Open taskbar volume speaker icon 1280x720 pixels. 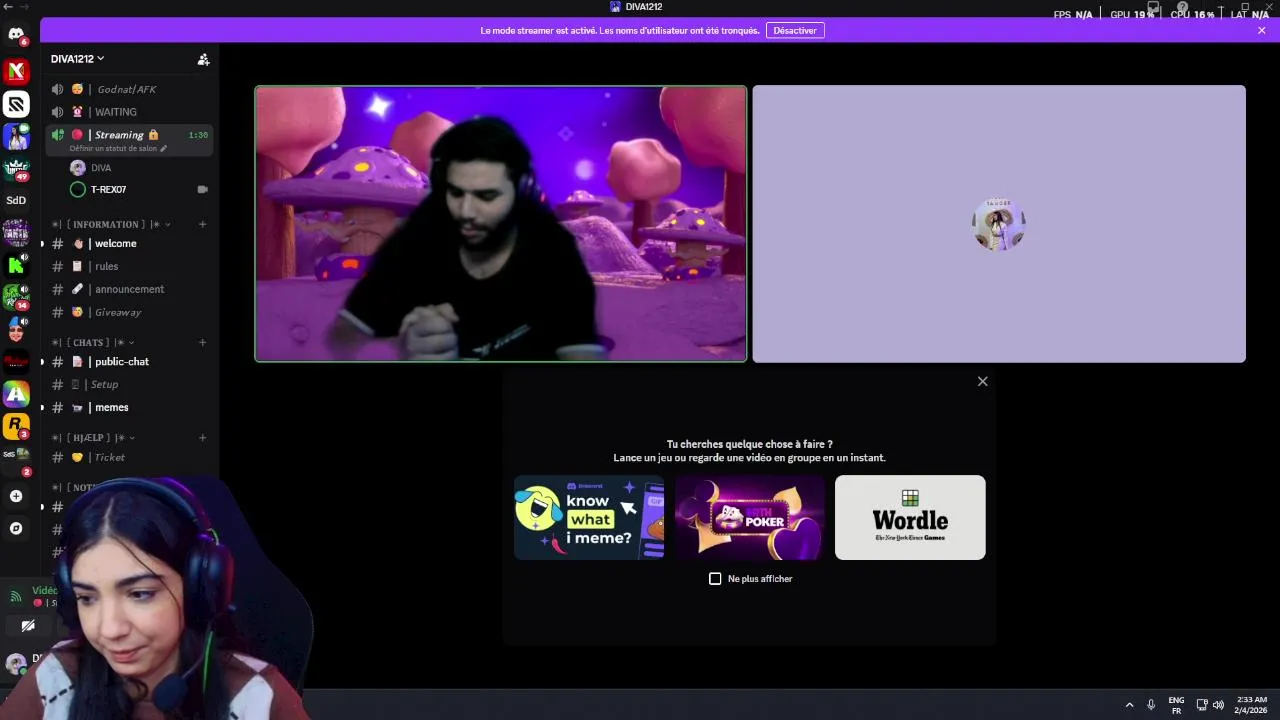pos(1218,705)
